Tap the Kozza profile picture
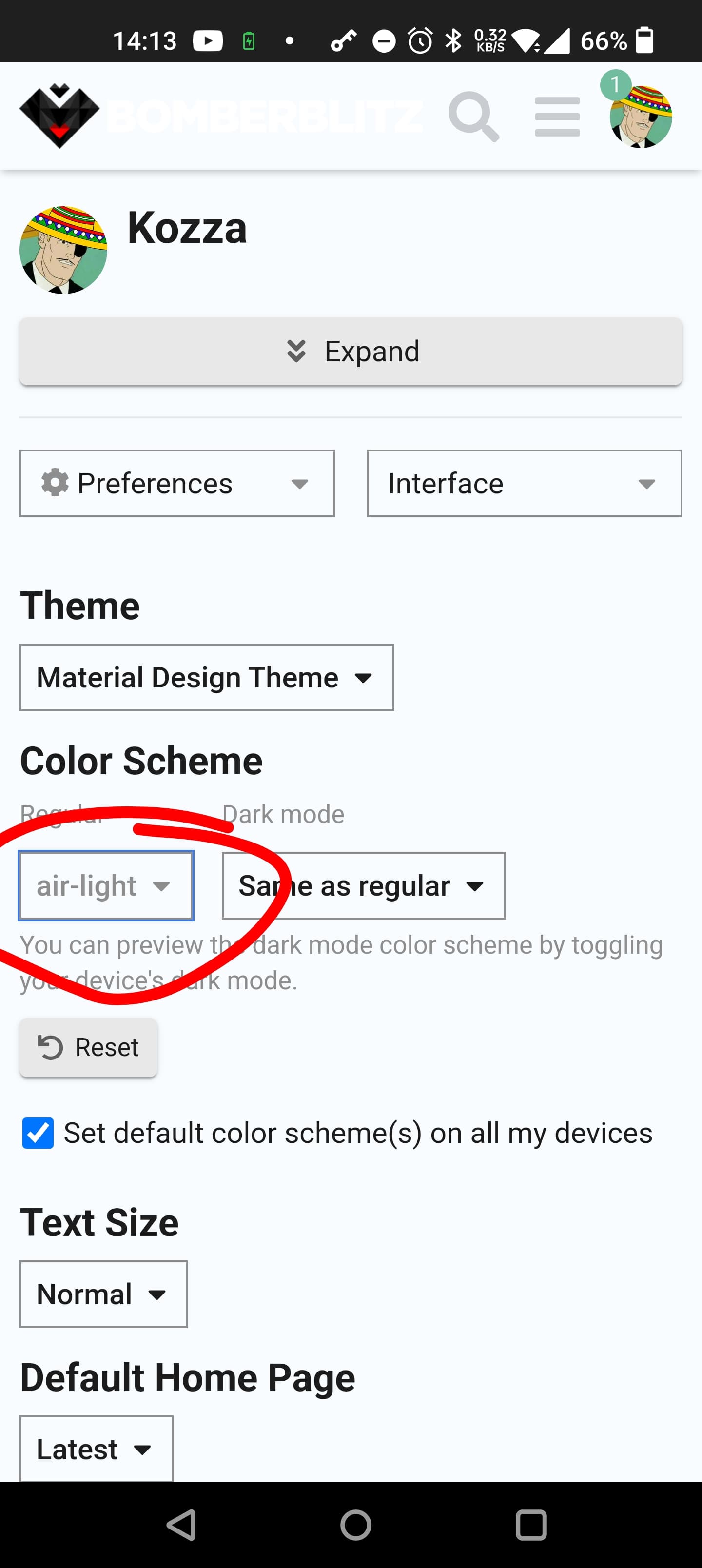 click(x=63, y=250)
